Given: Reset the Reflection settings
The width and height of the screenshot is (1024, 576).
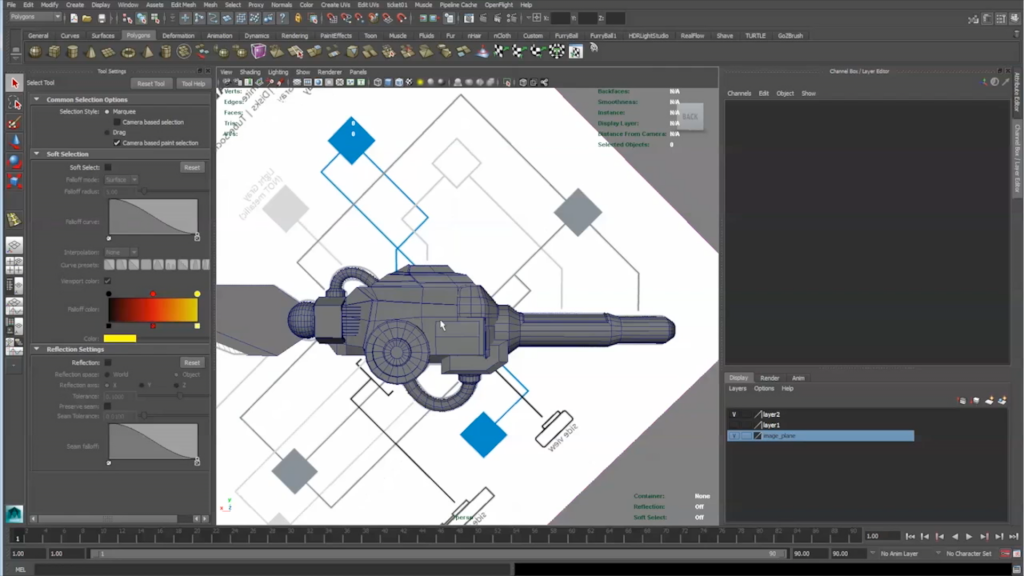Looking at the screenshot, I should click(192, 362).
